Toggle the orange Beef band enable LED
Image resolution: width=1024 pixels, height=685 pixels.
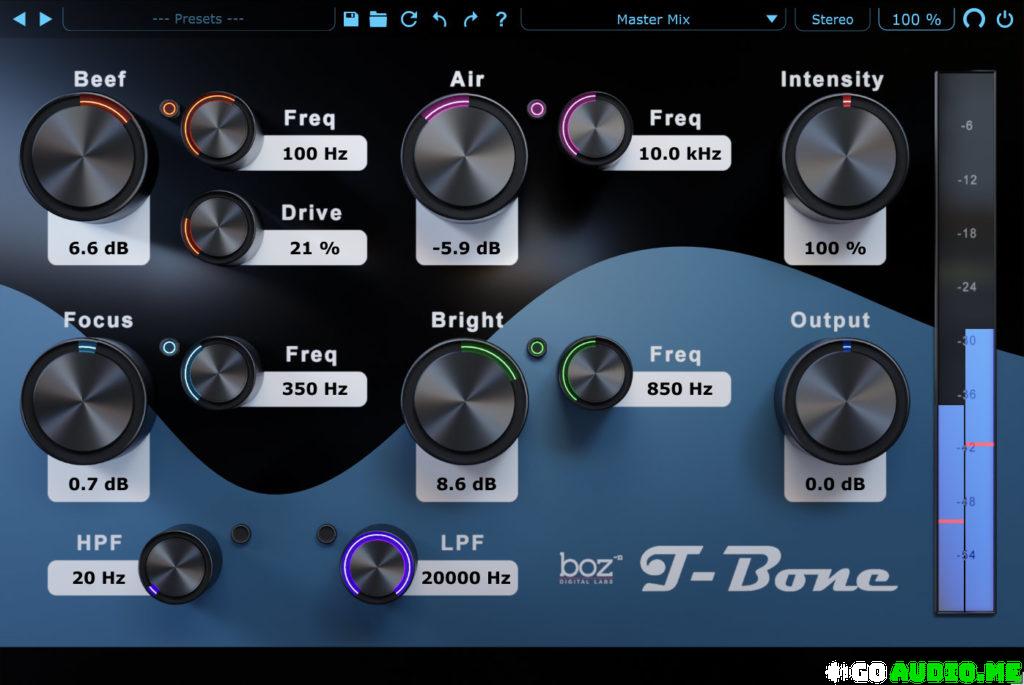[169, 108]
